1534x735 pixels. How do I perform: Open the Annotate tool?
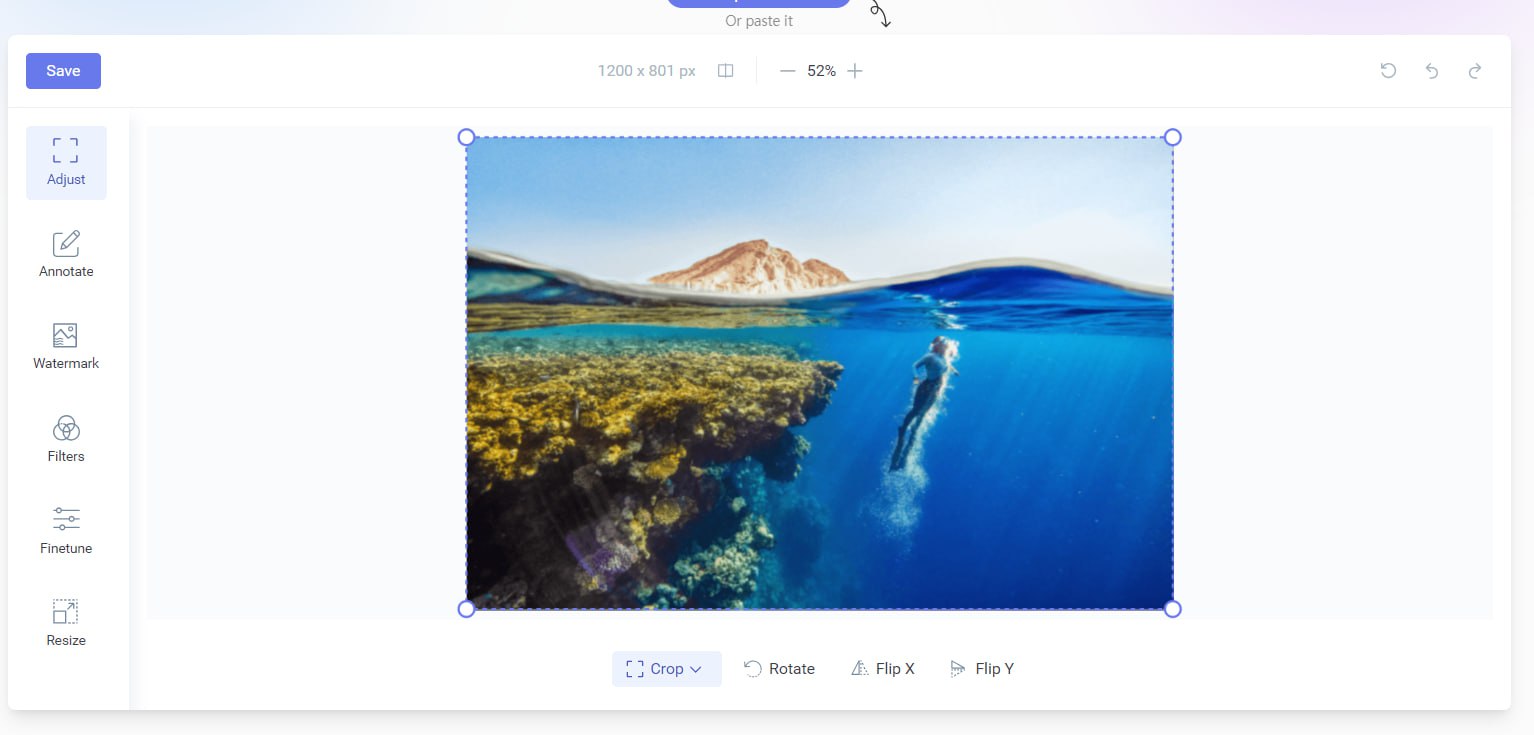point(66,255)
